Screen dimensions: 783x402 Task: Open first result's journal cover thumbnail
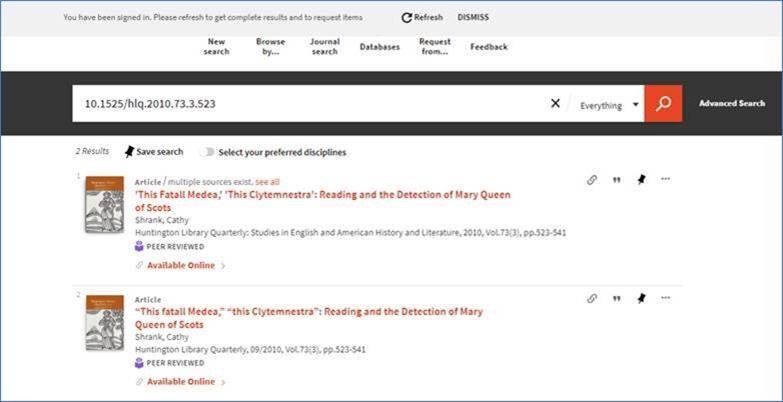point(104,204)
